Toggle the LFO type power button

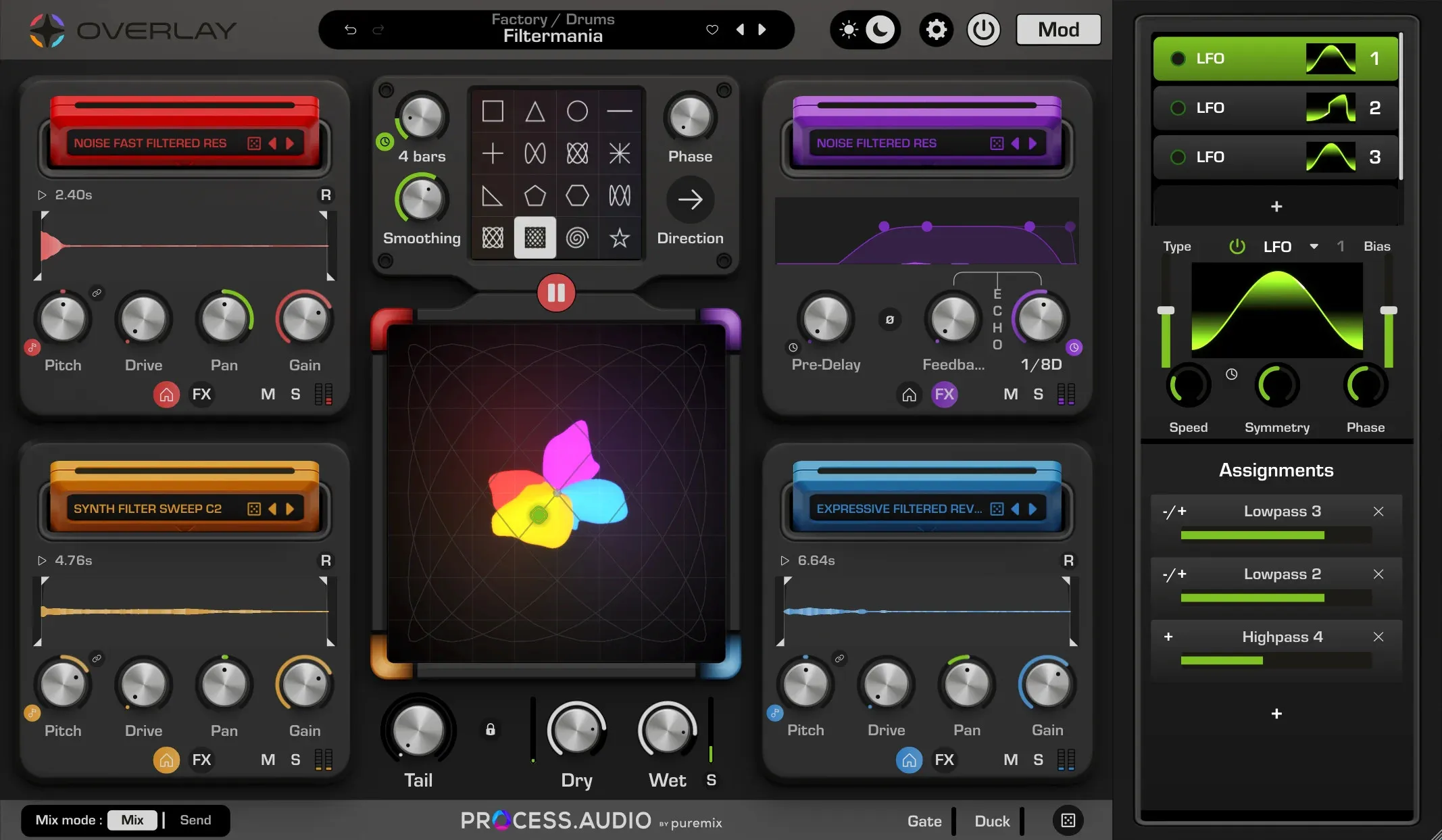1237,247
